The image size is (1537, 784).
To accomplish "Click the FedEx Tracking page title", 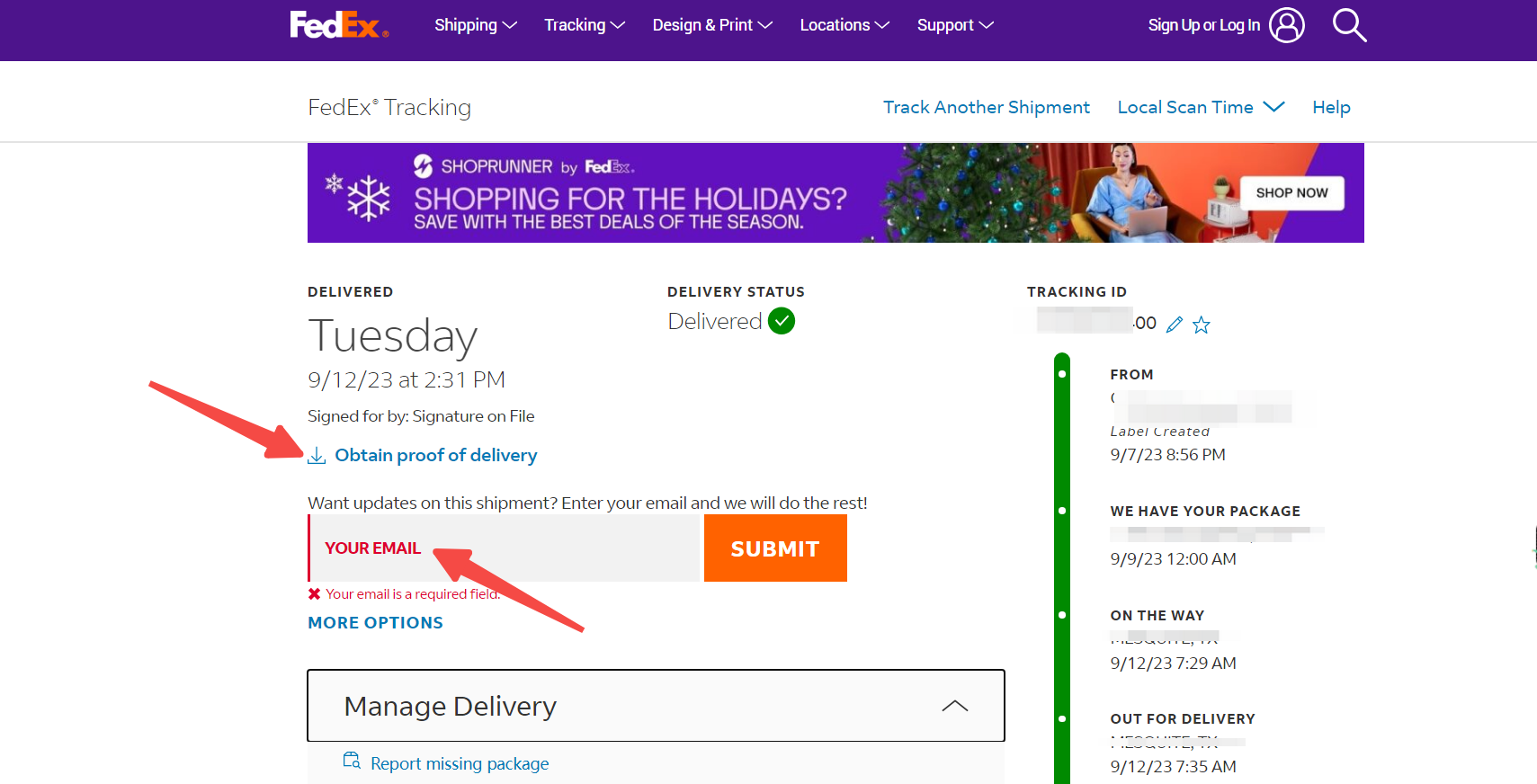I will coord(389,107).
